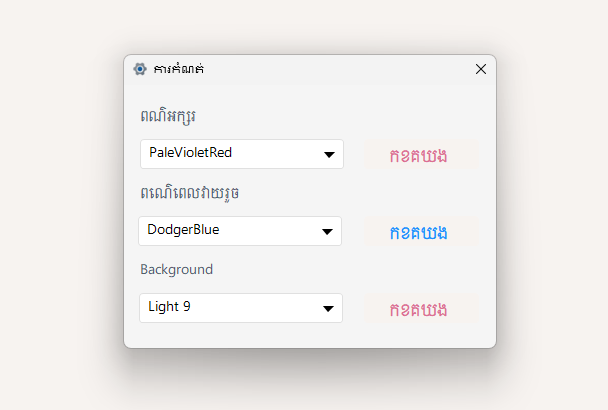This screenshot has width=608, height=410.
Task: Click the sample preview next to Light 9
Action: tap(419, 309)
